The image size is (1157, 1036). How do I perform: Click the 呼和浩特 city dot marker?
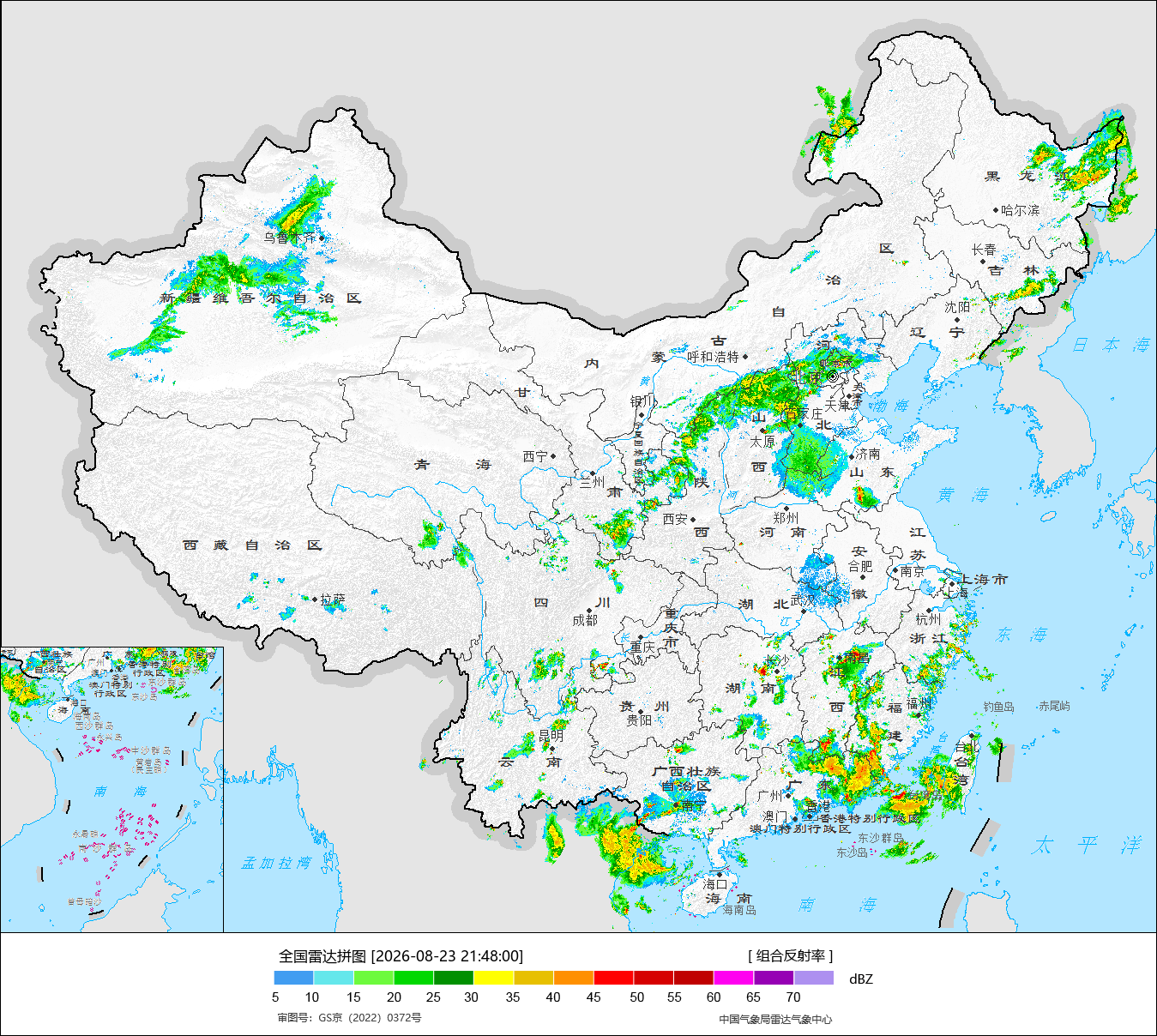(745, 356)
